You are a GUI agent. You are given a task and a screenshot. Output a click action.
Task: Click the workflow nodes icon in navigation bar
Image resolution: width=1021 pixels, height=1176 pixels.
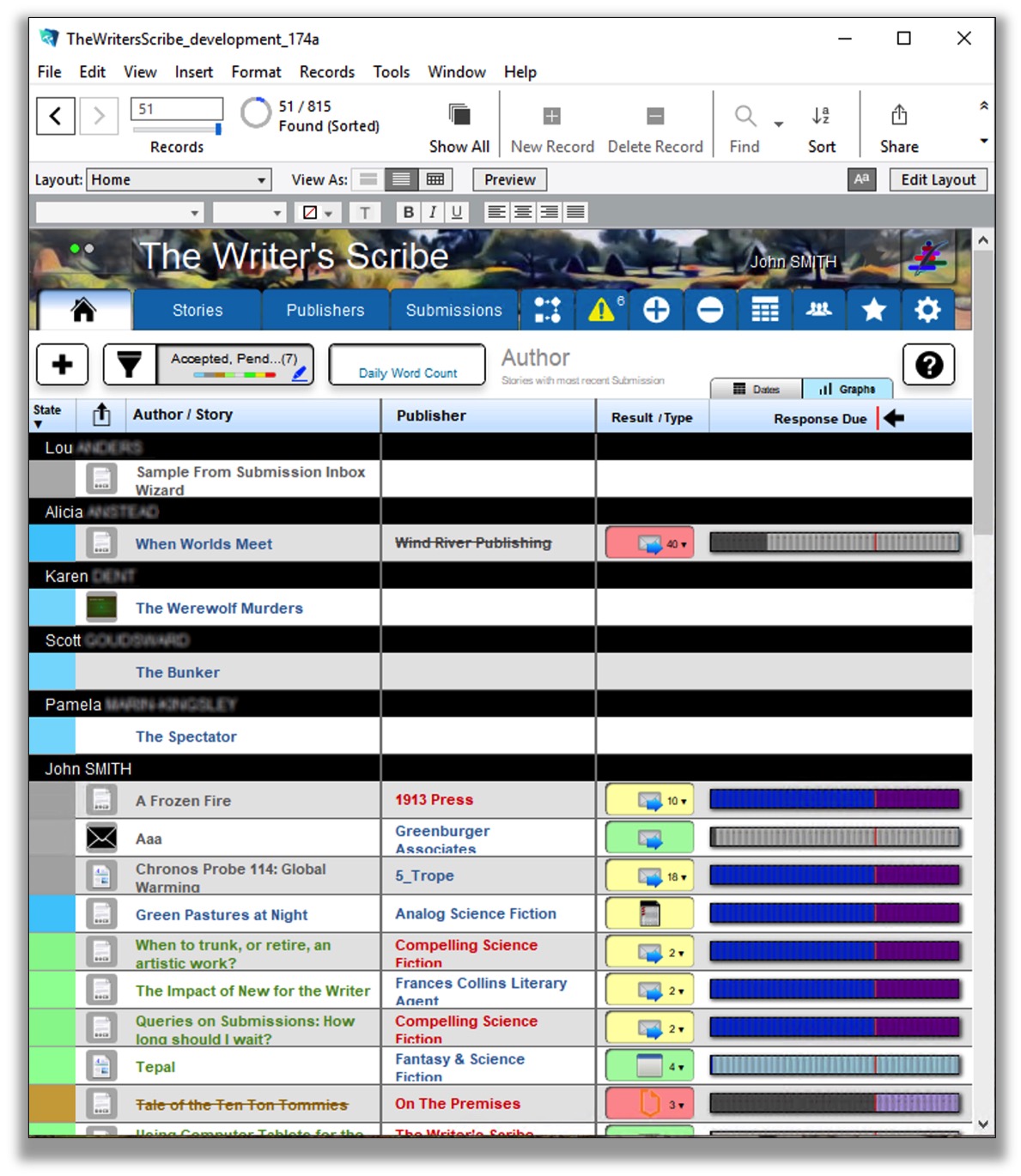click(x=547, y=310)
